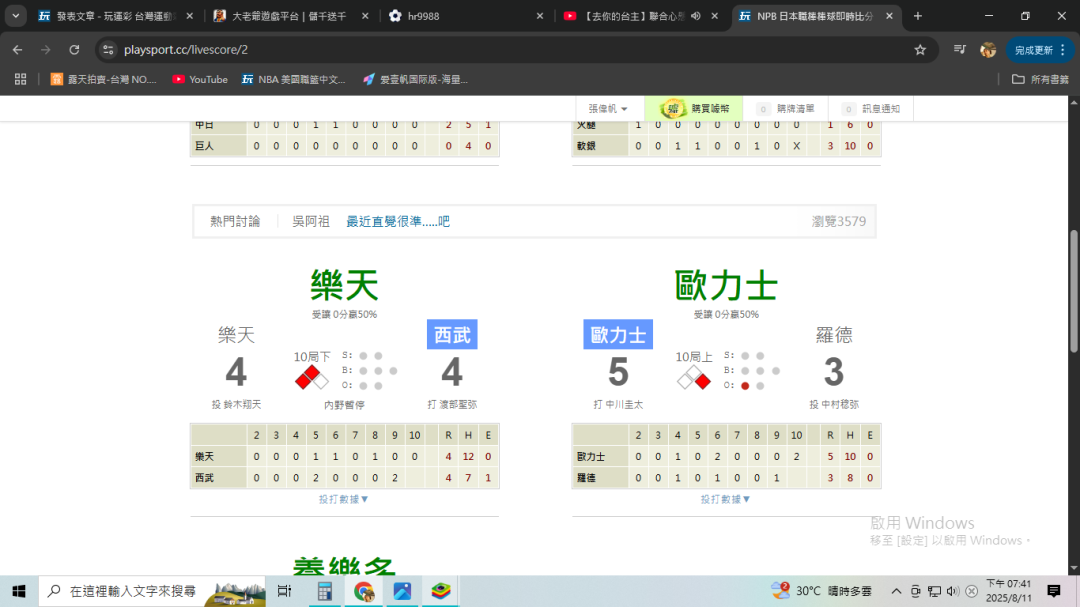Open the 所有書籤 folder
The height and width of the screenshot is (607, 1080).
point(1040,79)
